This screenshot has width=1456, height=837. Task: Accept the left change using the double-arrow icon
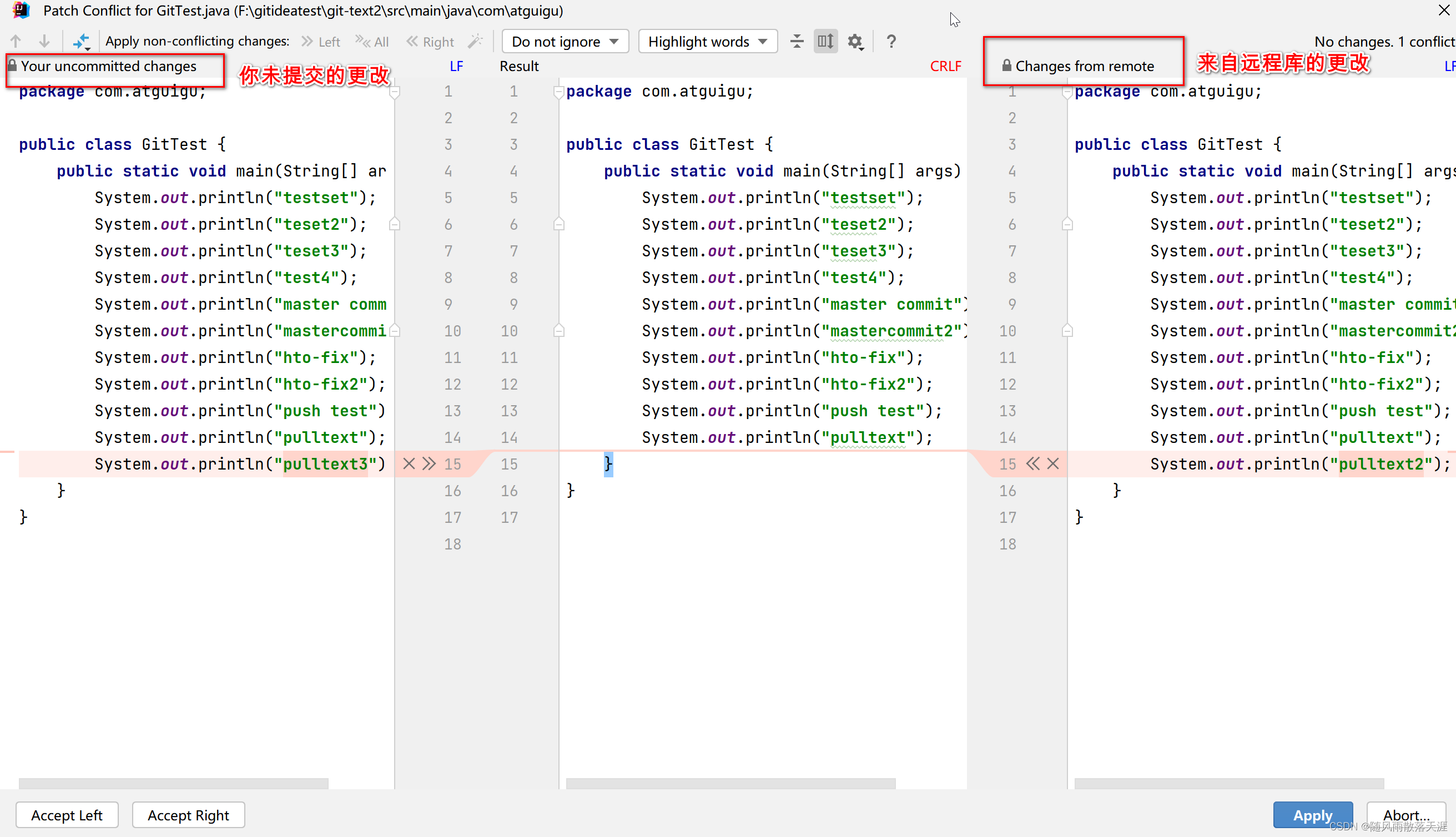point(429,463)
